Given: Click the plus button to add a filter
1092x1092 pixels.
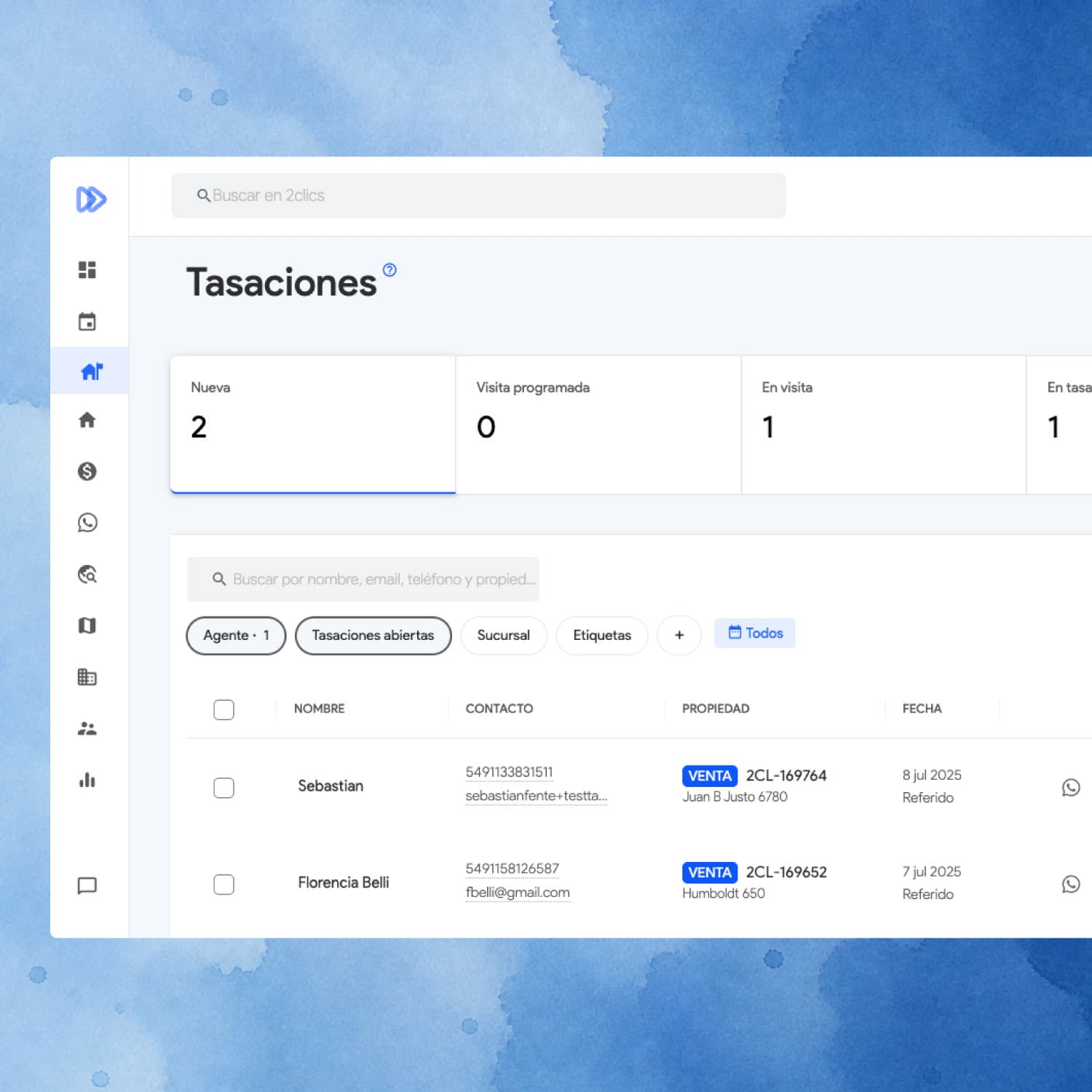Looking at the screenshot, I should coord(679,636).
